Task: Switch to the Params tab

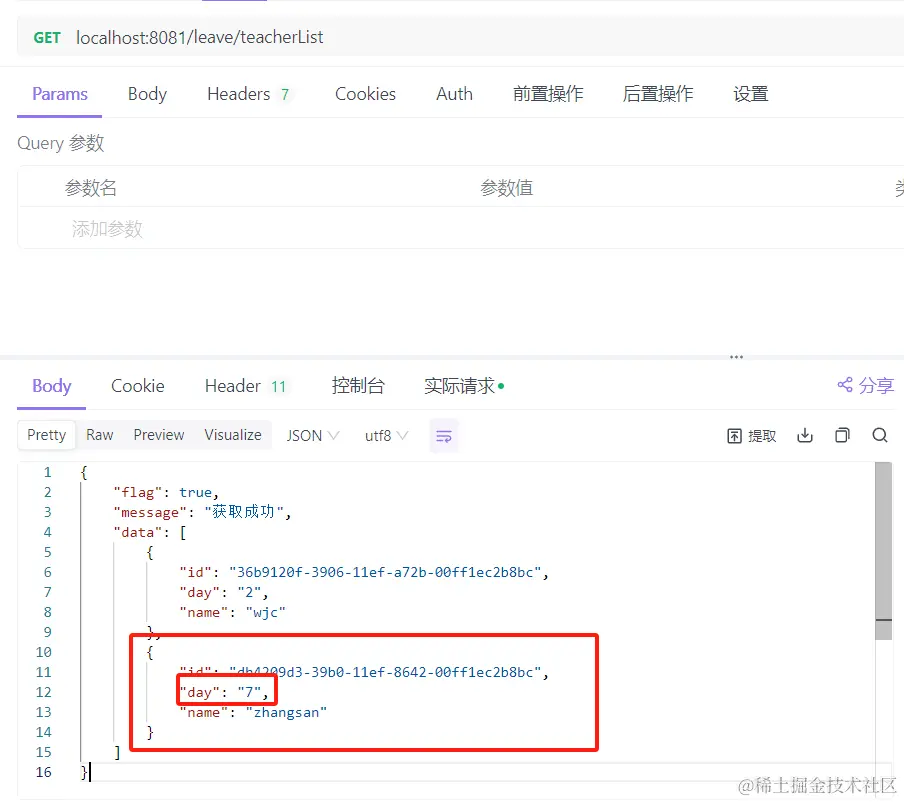Action: [60, 94]
